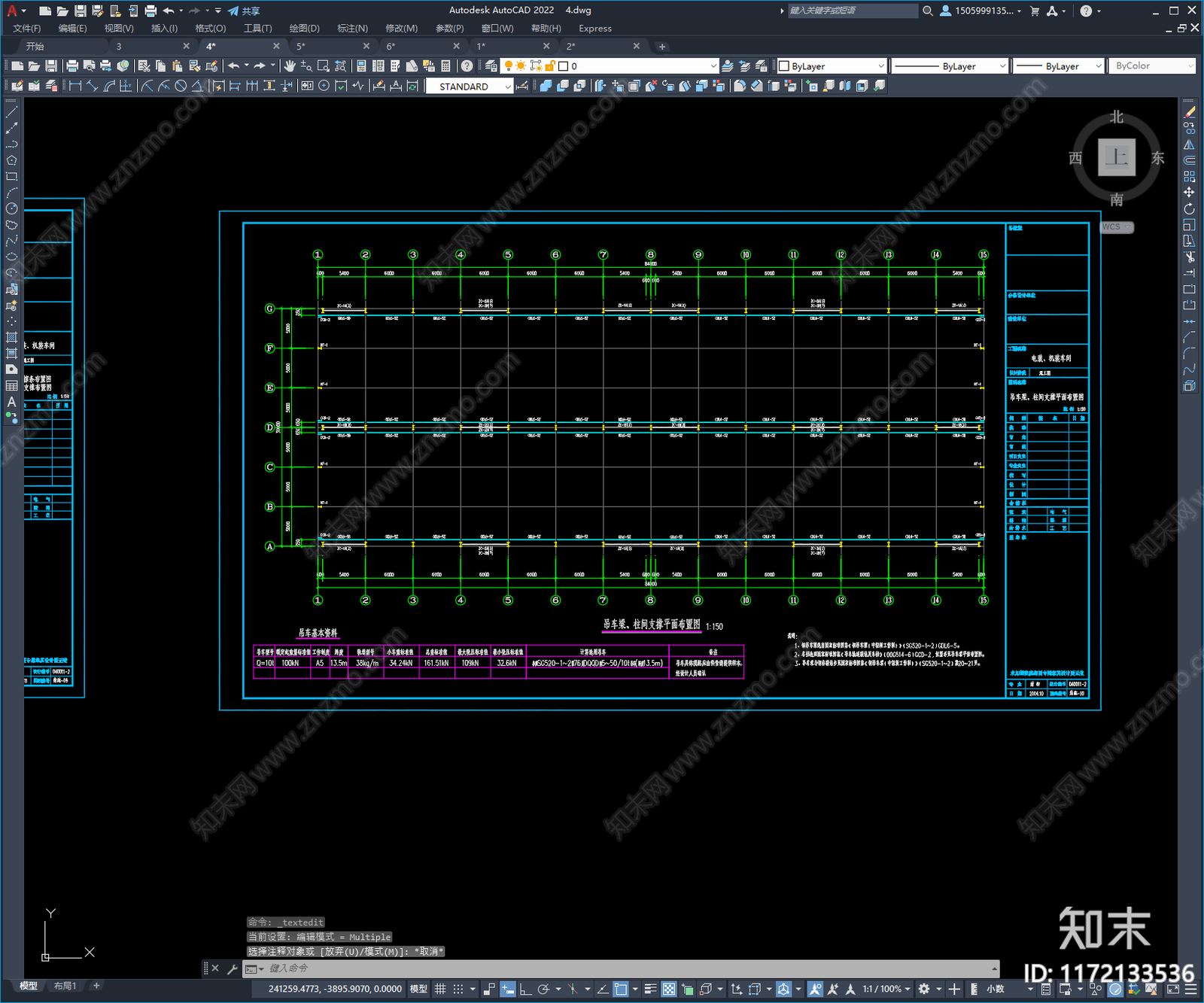The width and height of the screenshot is (1204, 1003).
Task: Select the Rectangle tool in draw toolbar
Action: pos(11,176)
